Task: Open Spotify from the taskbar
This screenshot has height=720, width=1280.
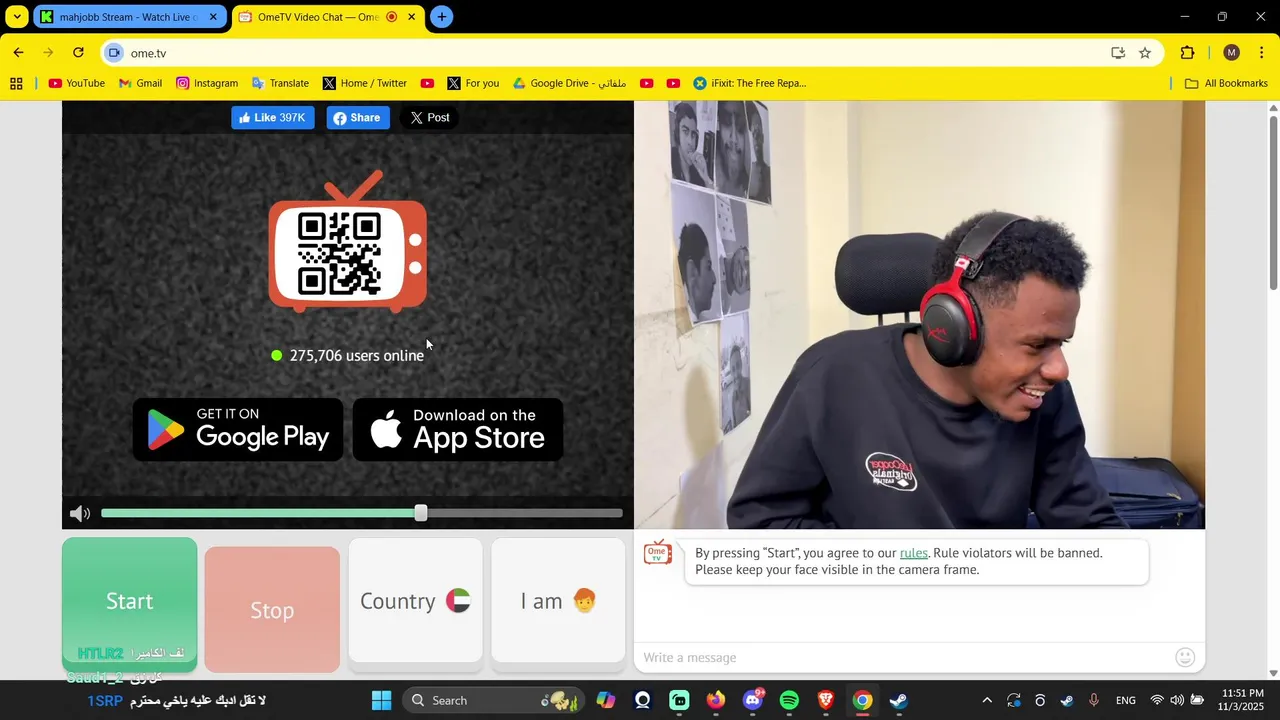Action: coord(789,700)
